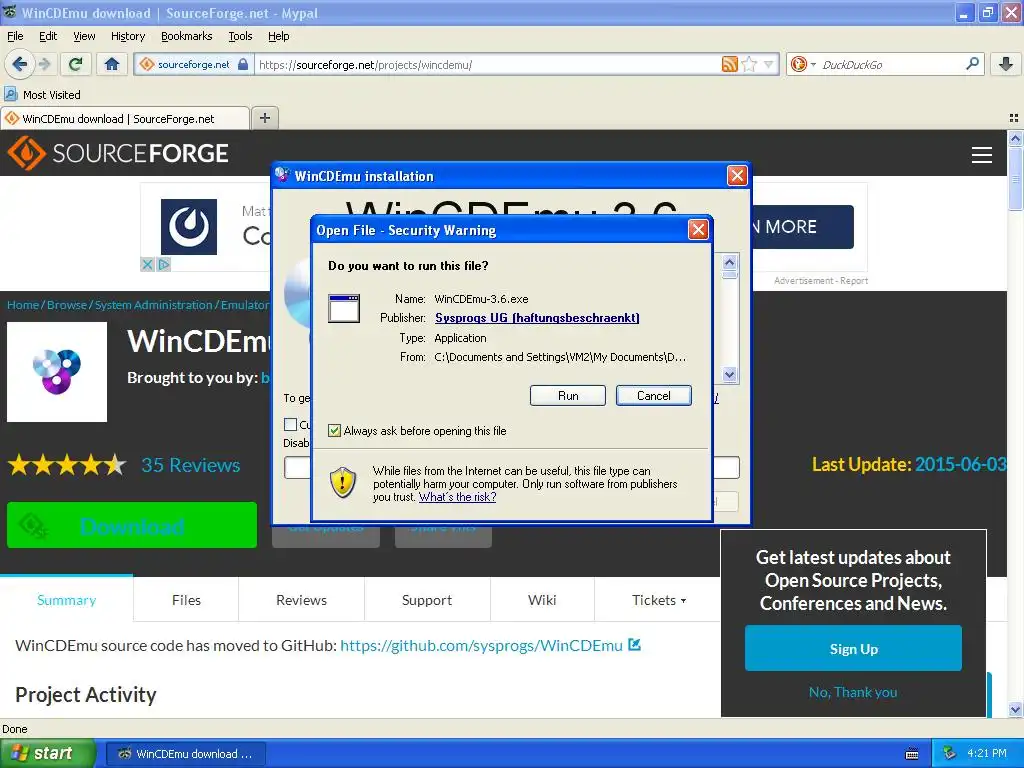Switch to the Reviews tab

click(x=301, y=600)
